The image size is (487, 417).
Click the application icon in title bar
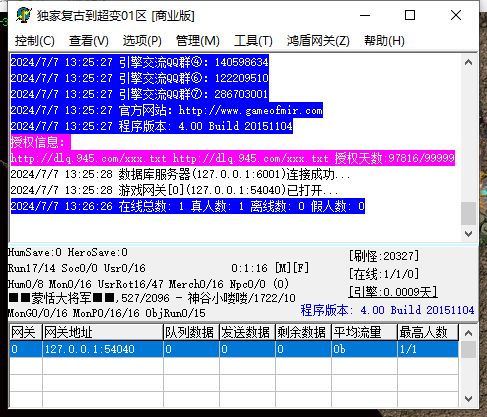pos(24,15)
